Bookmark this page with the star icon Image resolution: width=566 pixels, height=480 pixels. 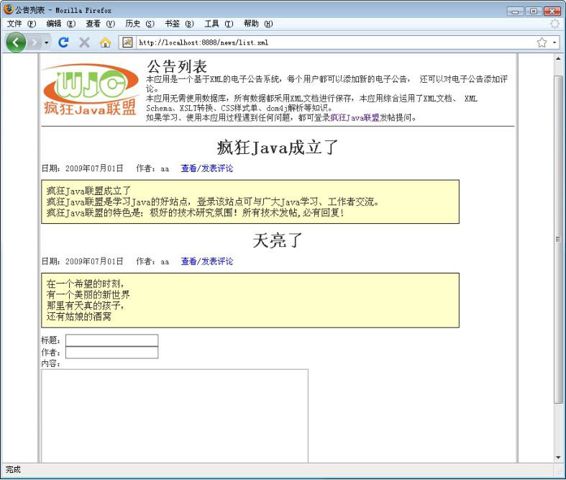[542, 43]
